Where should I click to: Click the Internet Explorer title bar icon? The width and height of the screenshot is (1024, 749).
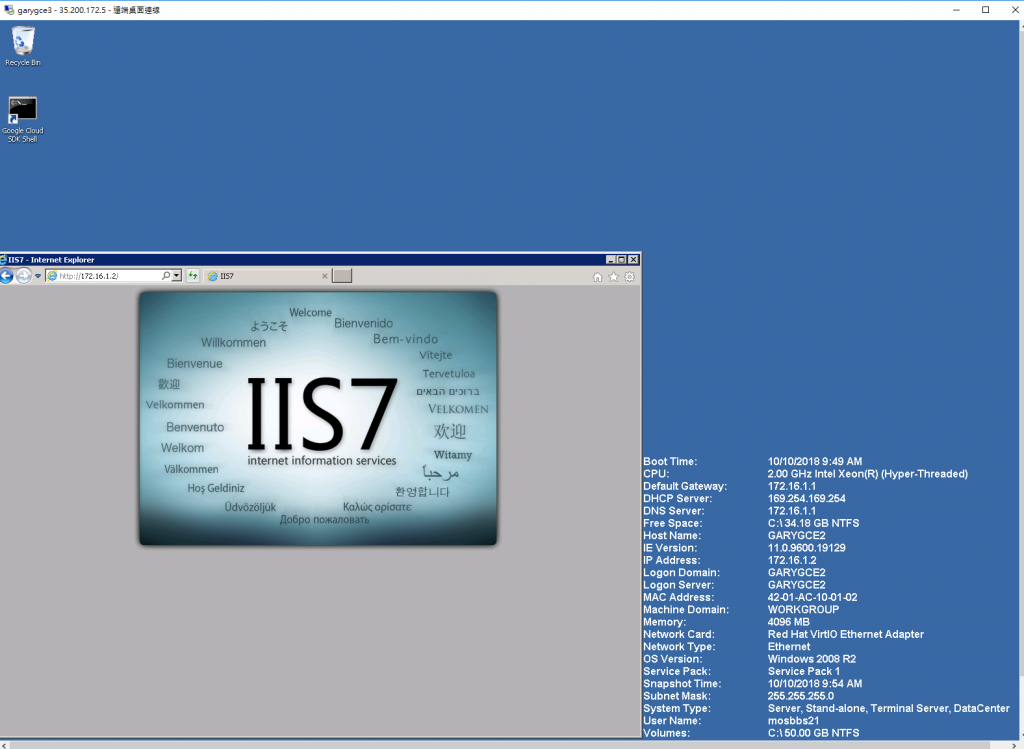(3, 260)
